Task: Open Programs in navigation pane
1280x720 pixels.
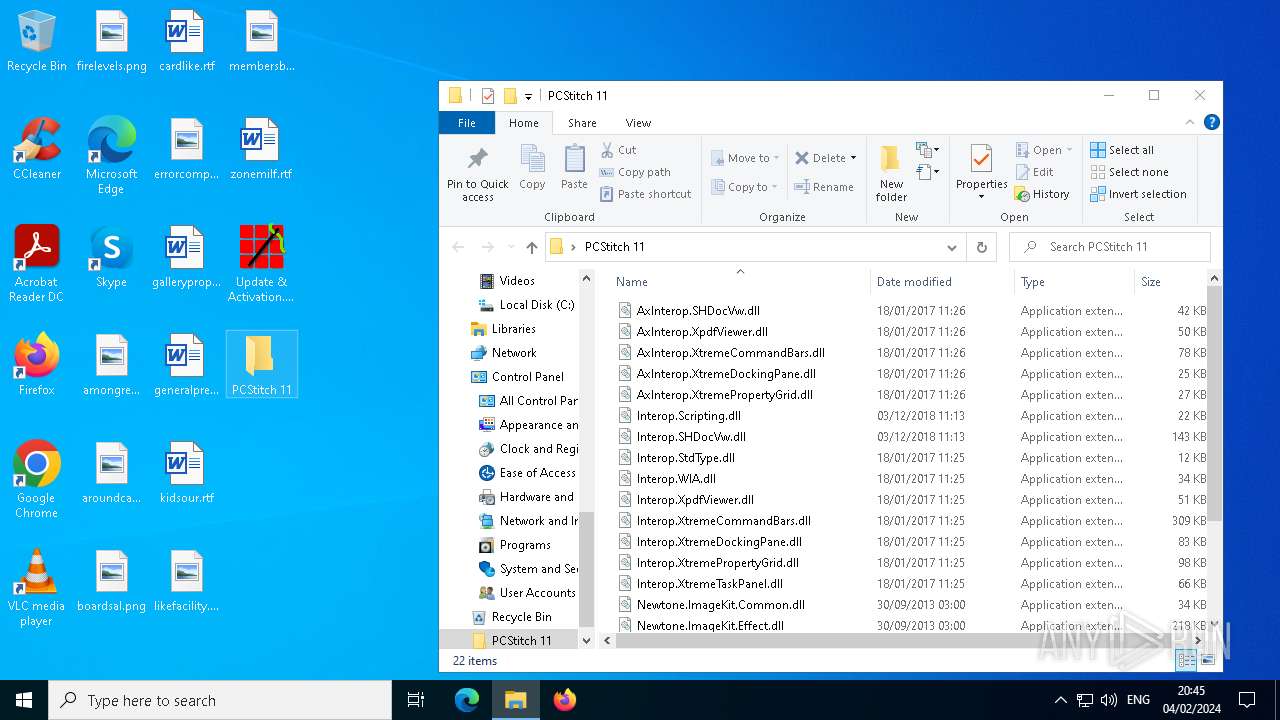Action: pyautogui.click(x=525, y=545)
